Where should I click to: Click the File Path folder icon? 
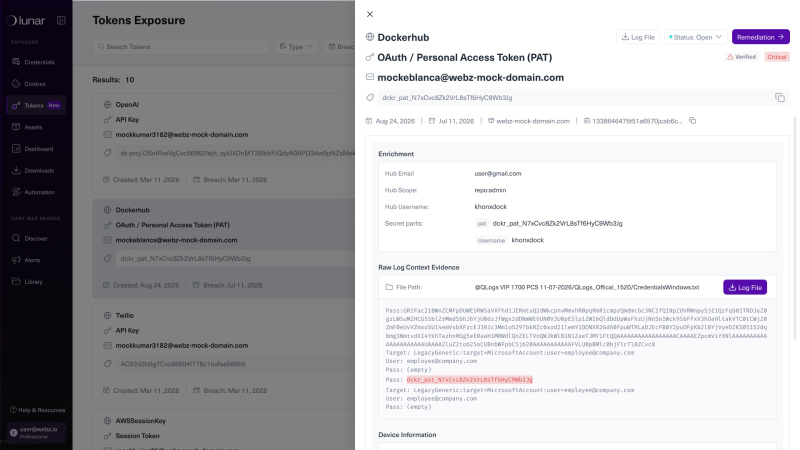389,287
